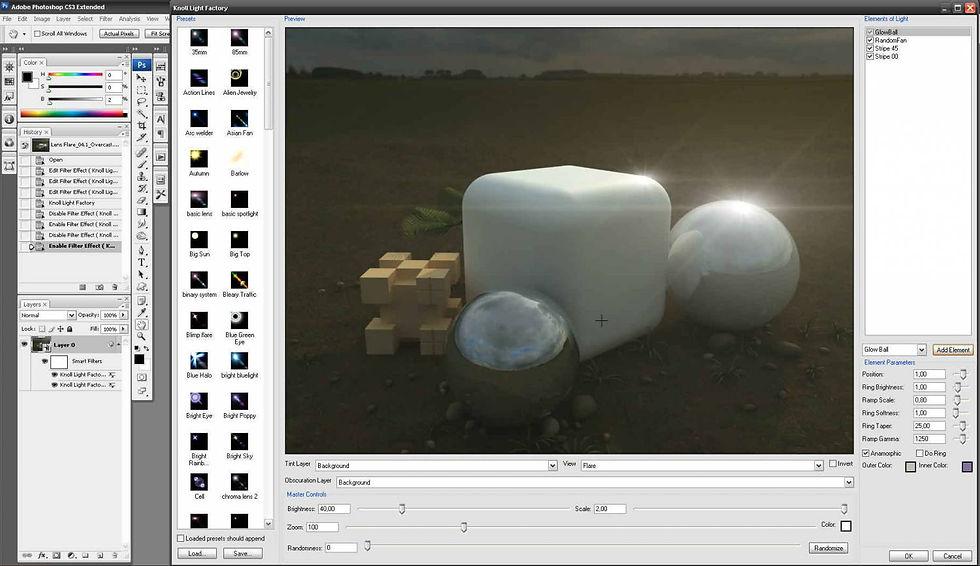Viewport: 980px width, 566px height.
Task: Open the File menu
Action: [x=7, y=19]
